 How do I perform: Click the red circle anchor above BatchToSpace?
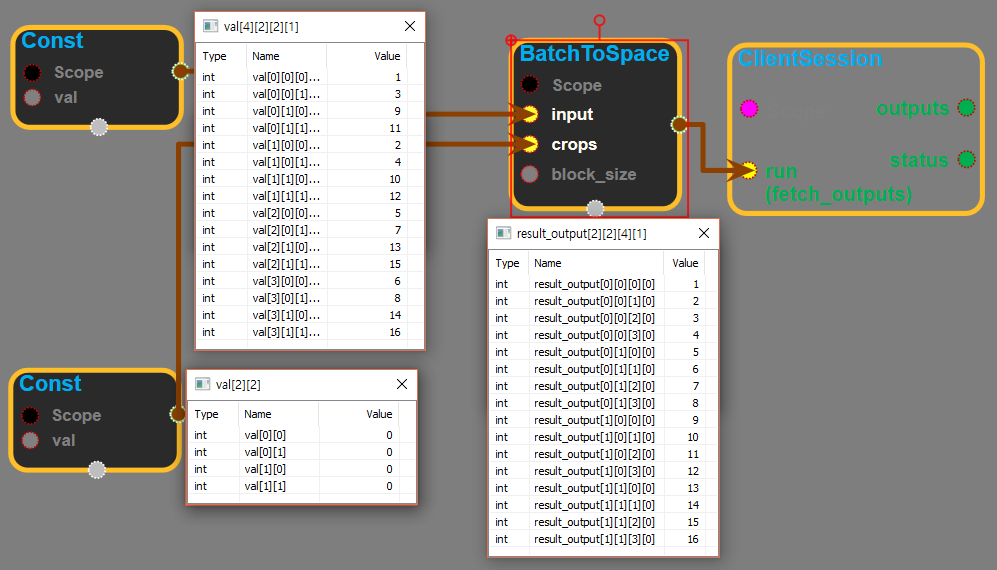[x=600, y=20]
